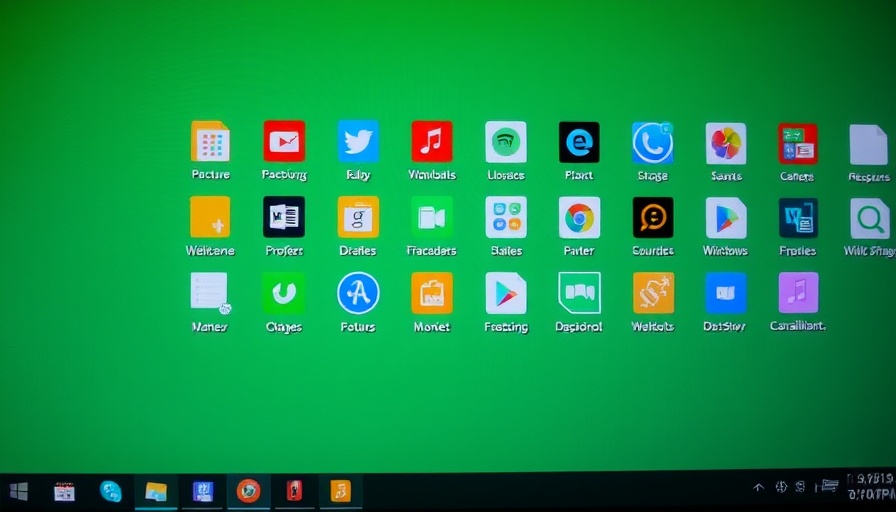This screenshot has height=512, width=896.
Task: Open the Slailes app-grid icon
Action: 506,217
